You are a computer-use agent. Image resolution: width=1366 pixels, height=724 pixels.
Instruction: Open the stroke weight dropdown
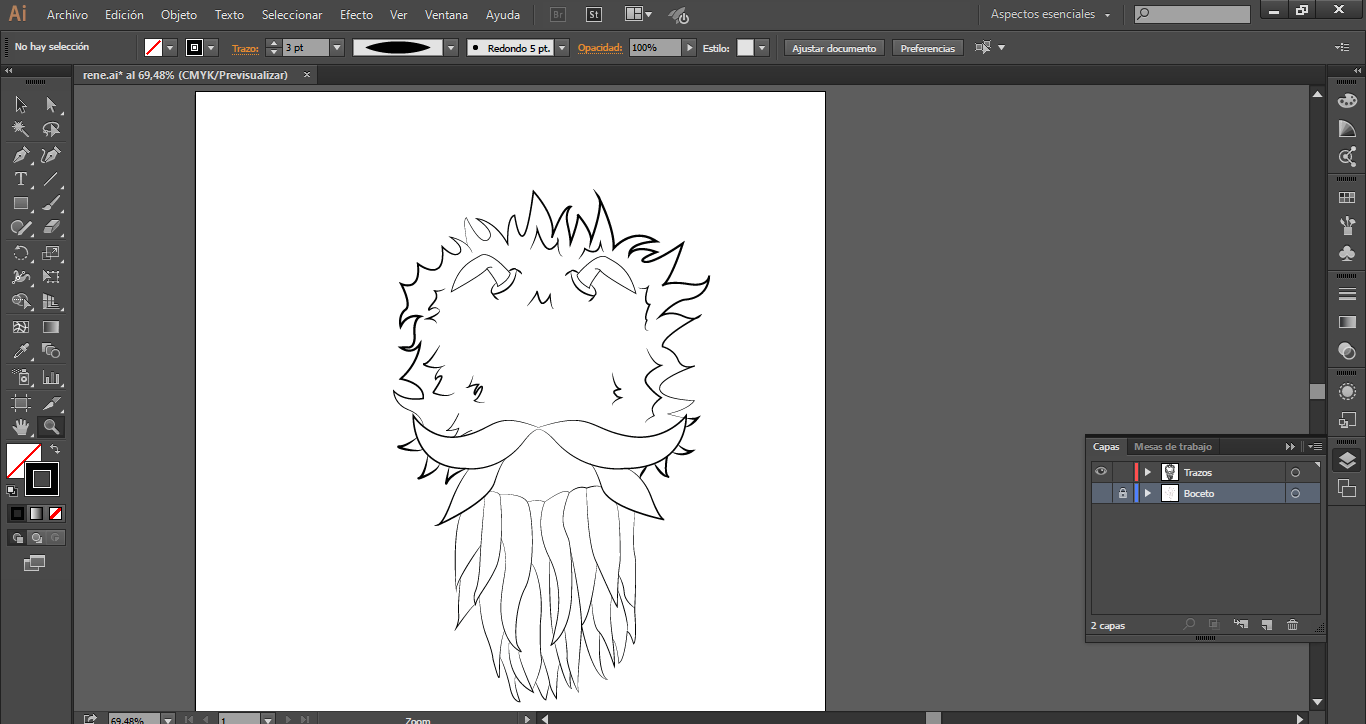pos(336,48)
